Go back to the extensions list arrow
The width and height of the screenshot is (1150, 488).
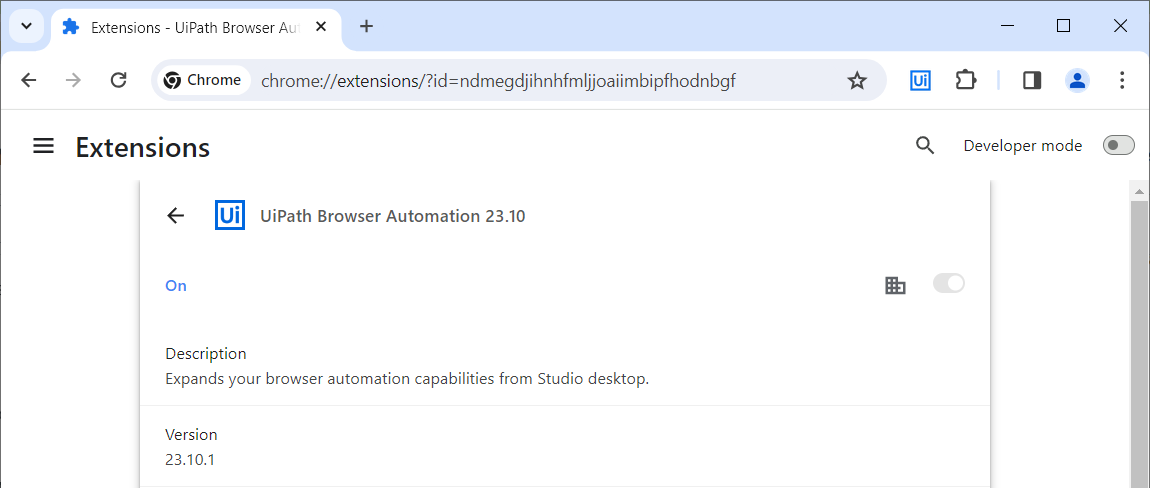click(x=175, y=215)
